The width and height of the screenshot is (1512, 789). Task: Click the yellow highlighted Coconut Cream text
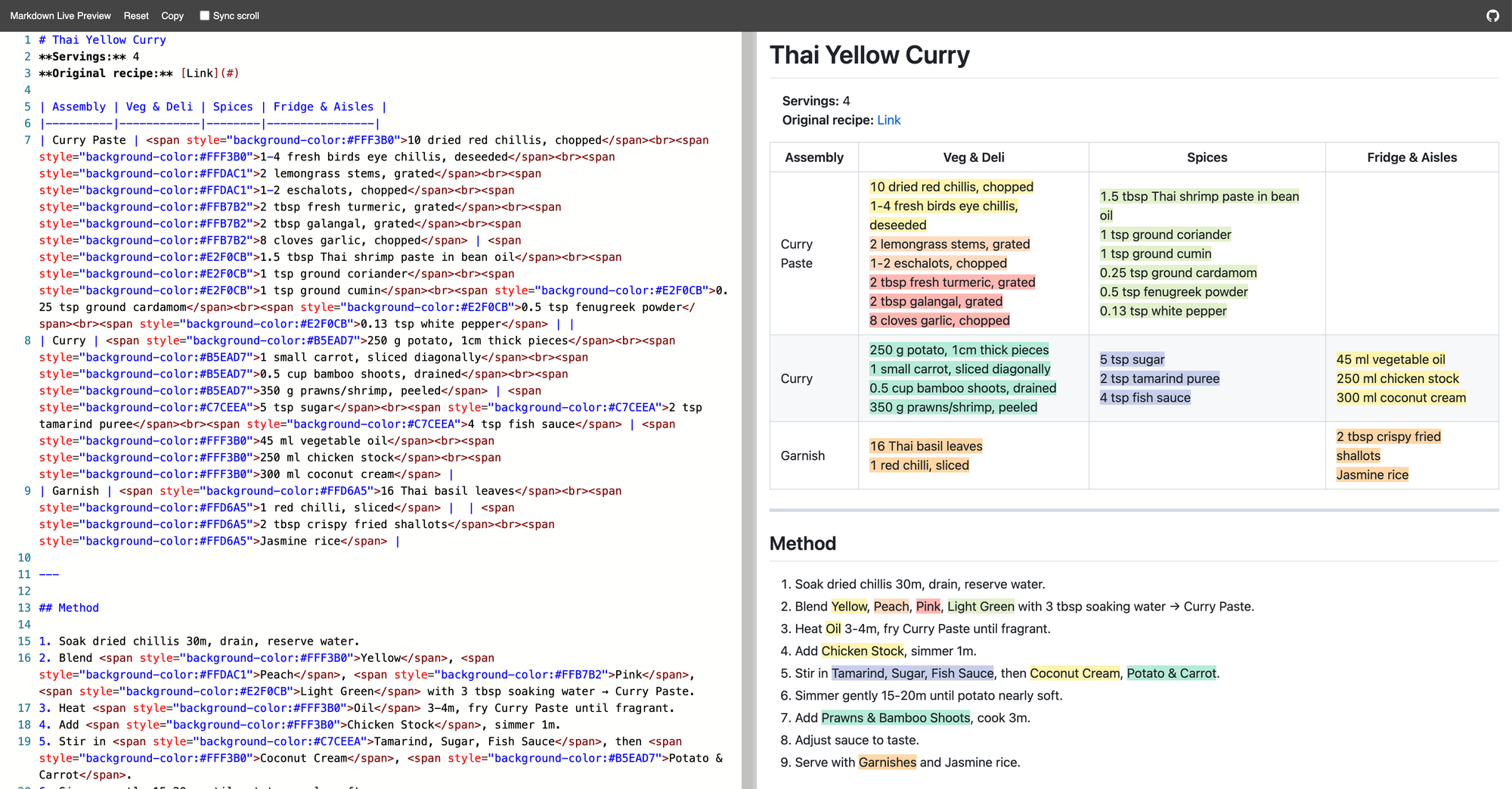pyautogui.click(x=1074, y=673)
